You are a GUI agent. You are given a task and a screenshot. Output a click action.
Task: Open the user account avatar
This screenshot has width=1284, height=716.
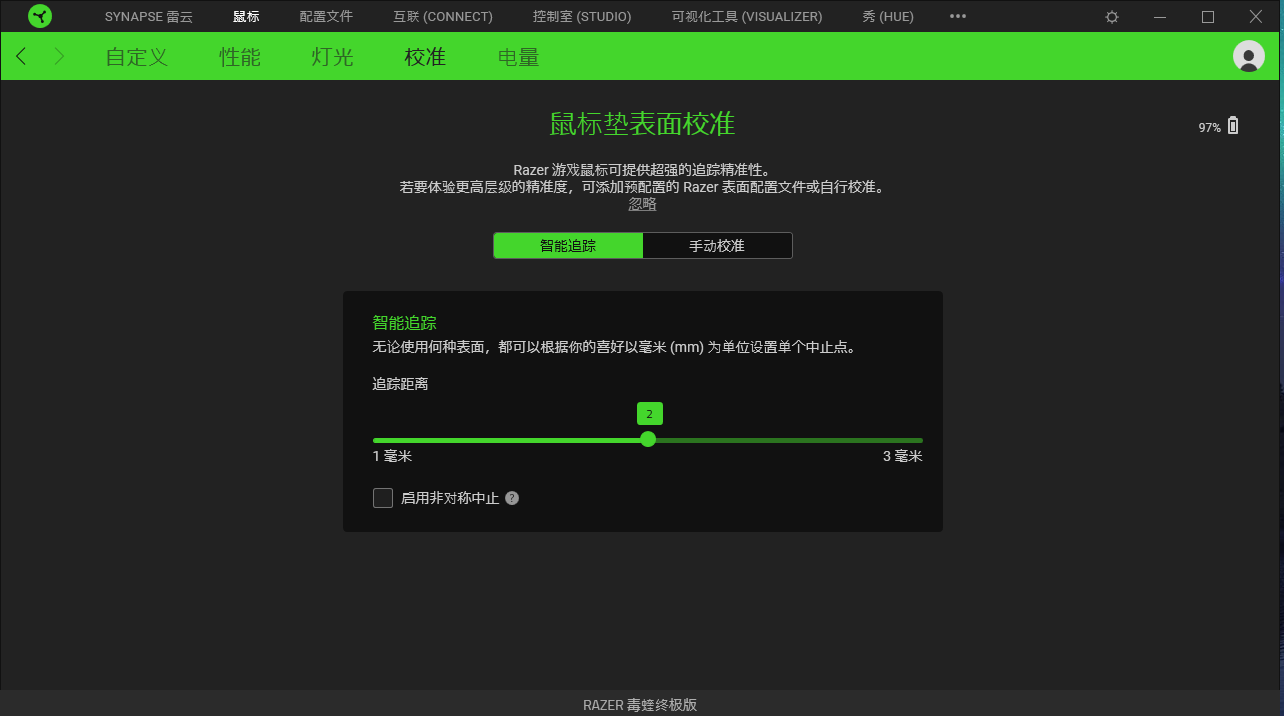coord(1249,56)
